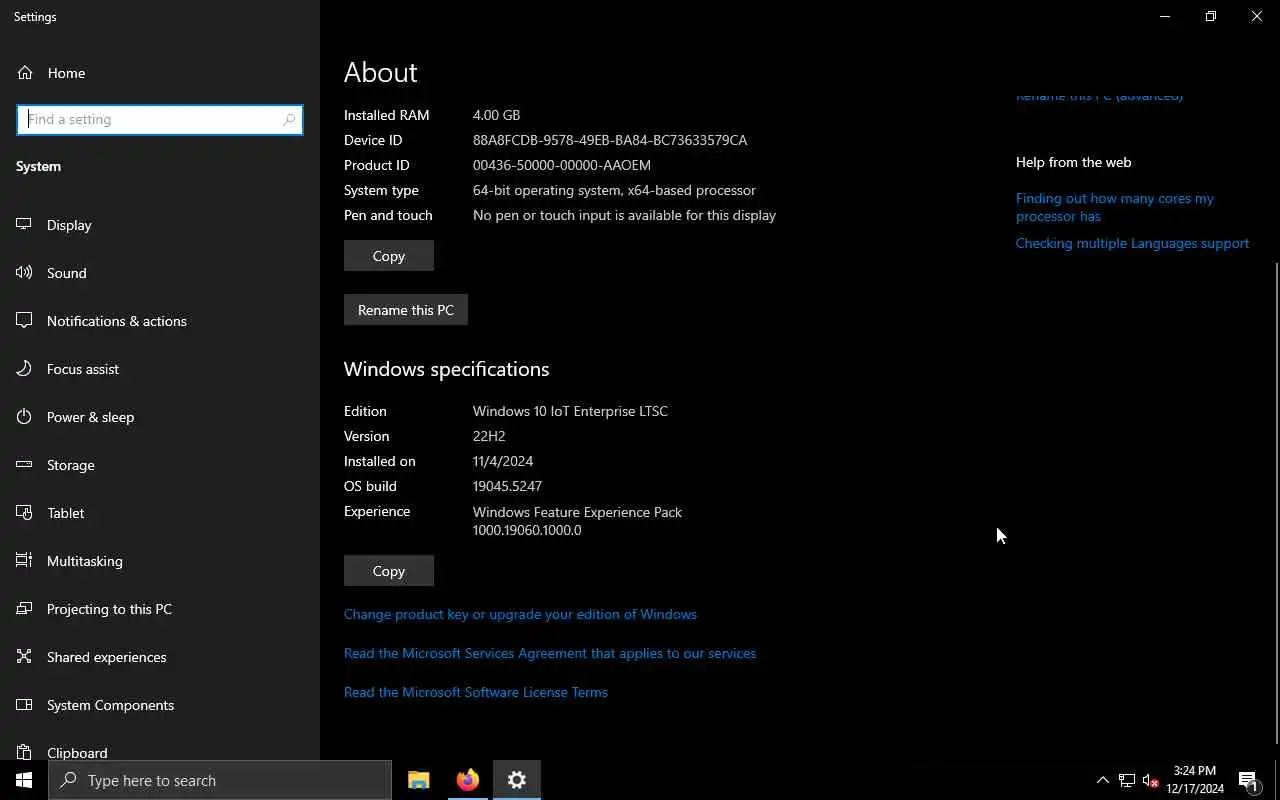
Task: Click the network tray icon
Action: [1127, 780]
